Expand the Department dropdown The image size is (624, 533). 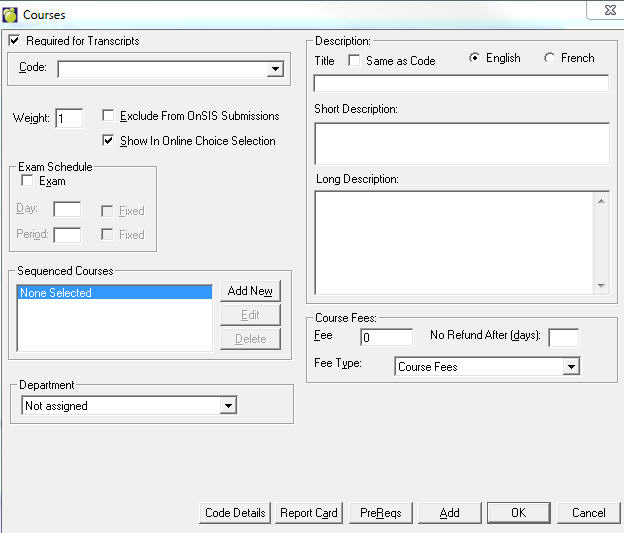[229, 406]
